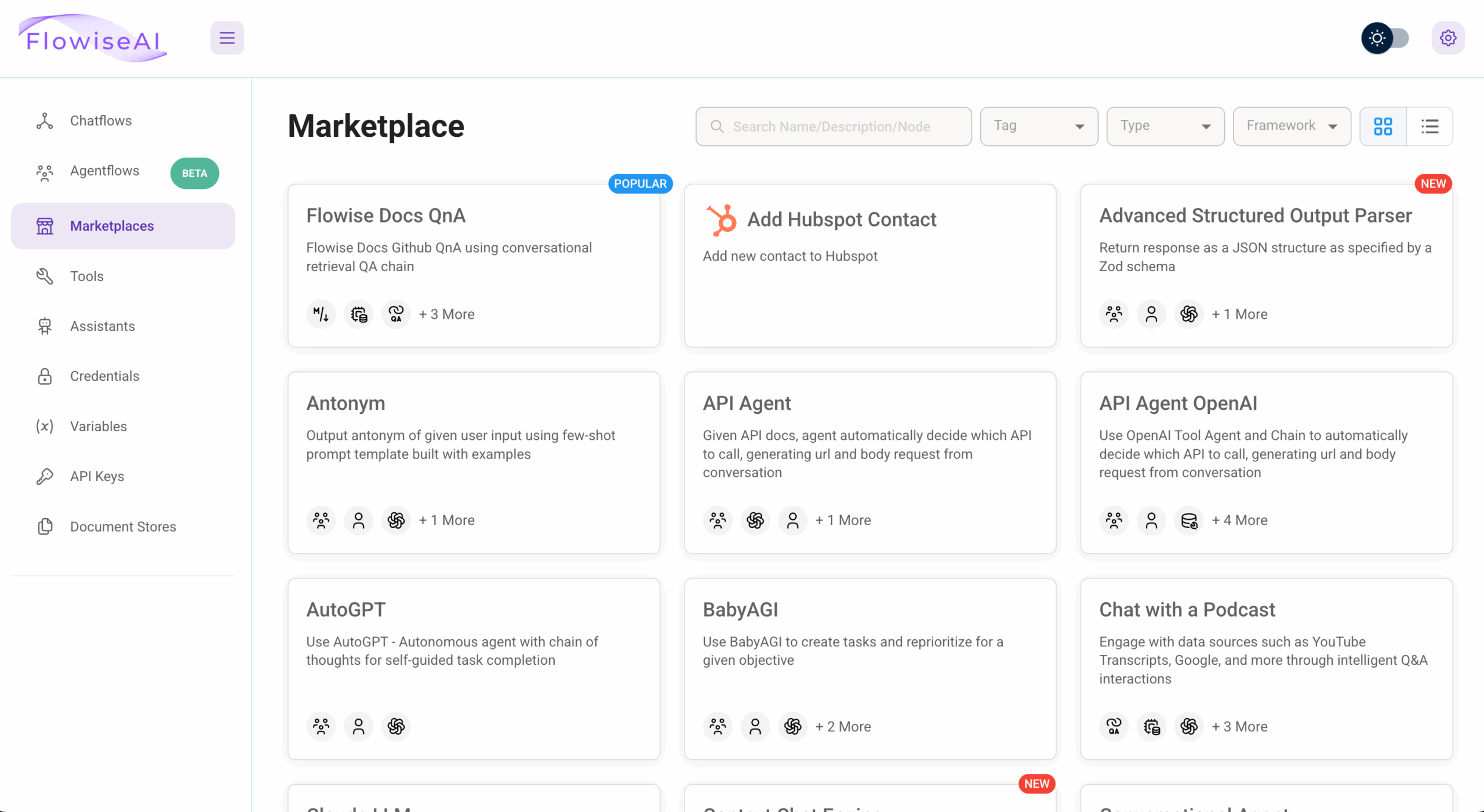The width and height of the screenshot is (1484, 812).
Task: Click OpenAI icon on Advanced Structured Output Parser
Action: [x=1189, y=314]
